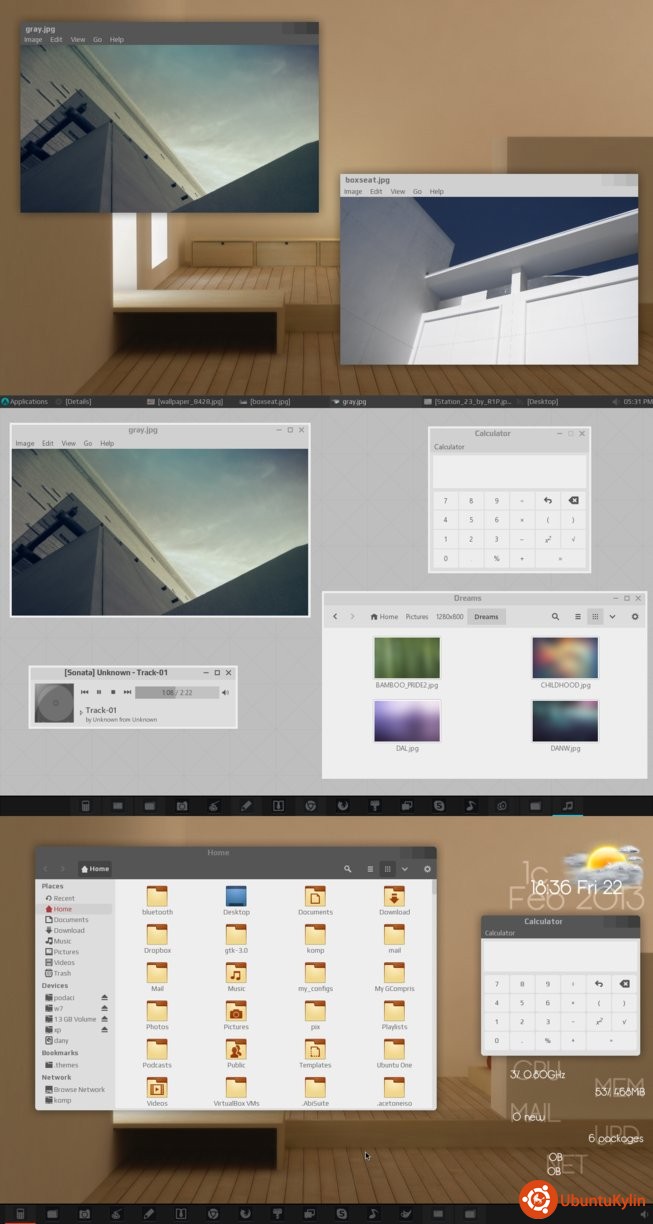Open Help menu in boxseat.jpg window

[436, 191]
